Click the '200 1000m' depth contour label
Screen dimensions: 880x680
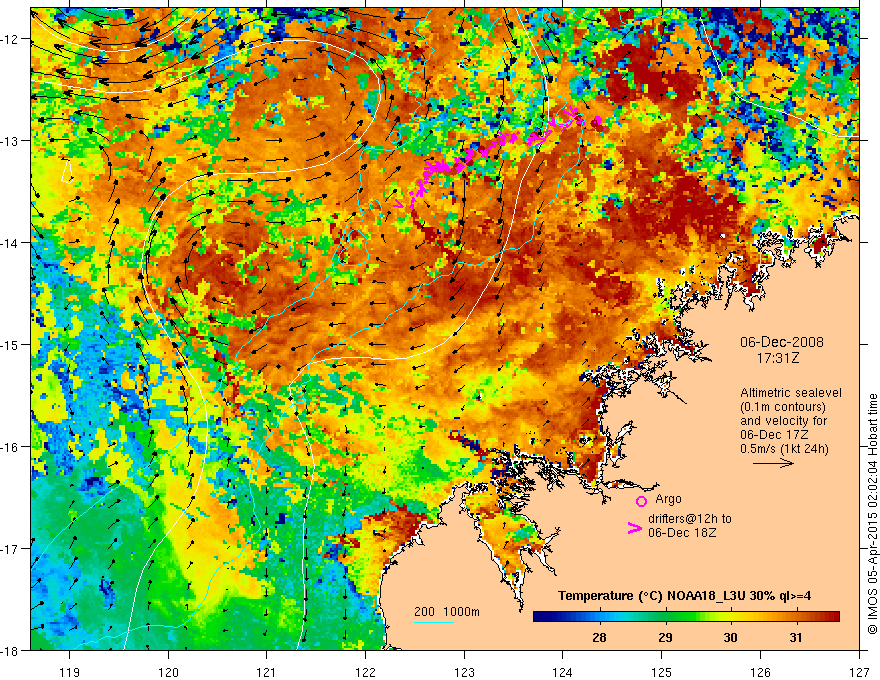447,612
